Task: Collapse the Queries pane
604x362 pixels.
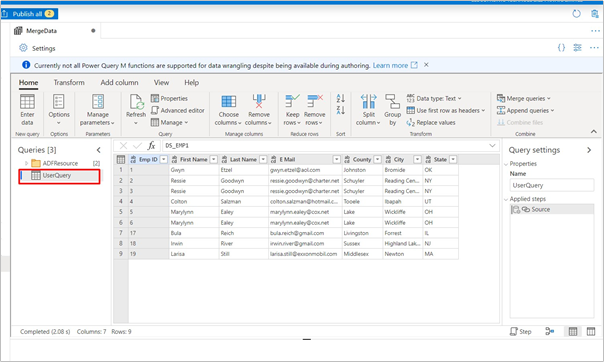Action: coord(99,150)
